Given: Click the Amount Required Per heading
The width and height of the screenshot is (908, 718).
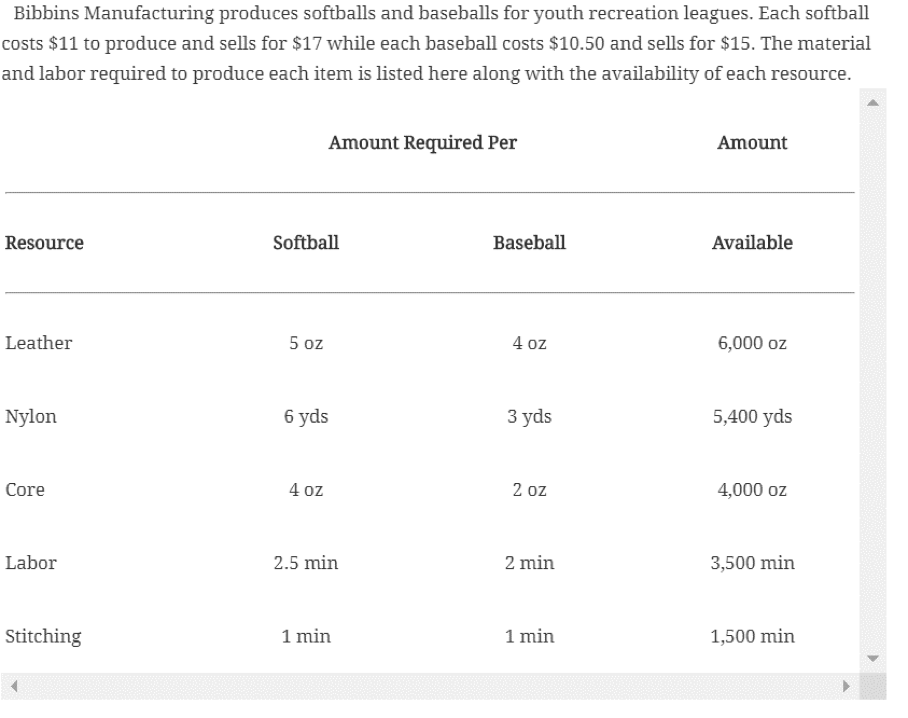Looking at the screenshot, I should [422, 143].
